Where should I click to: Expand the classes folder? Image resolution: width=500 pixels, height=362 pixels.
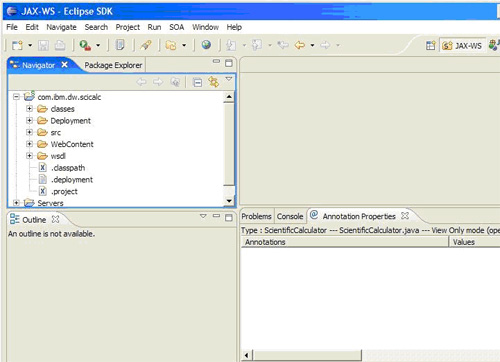coord(29,109)
